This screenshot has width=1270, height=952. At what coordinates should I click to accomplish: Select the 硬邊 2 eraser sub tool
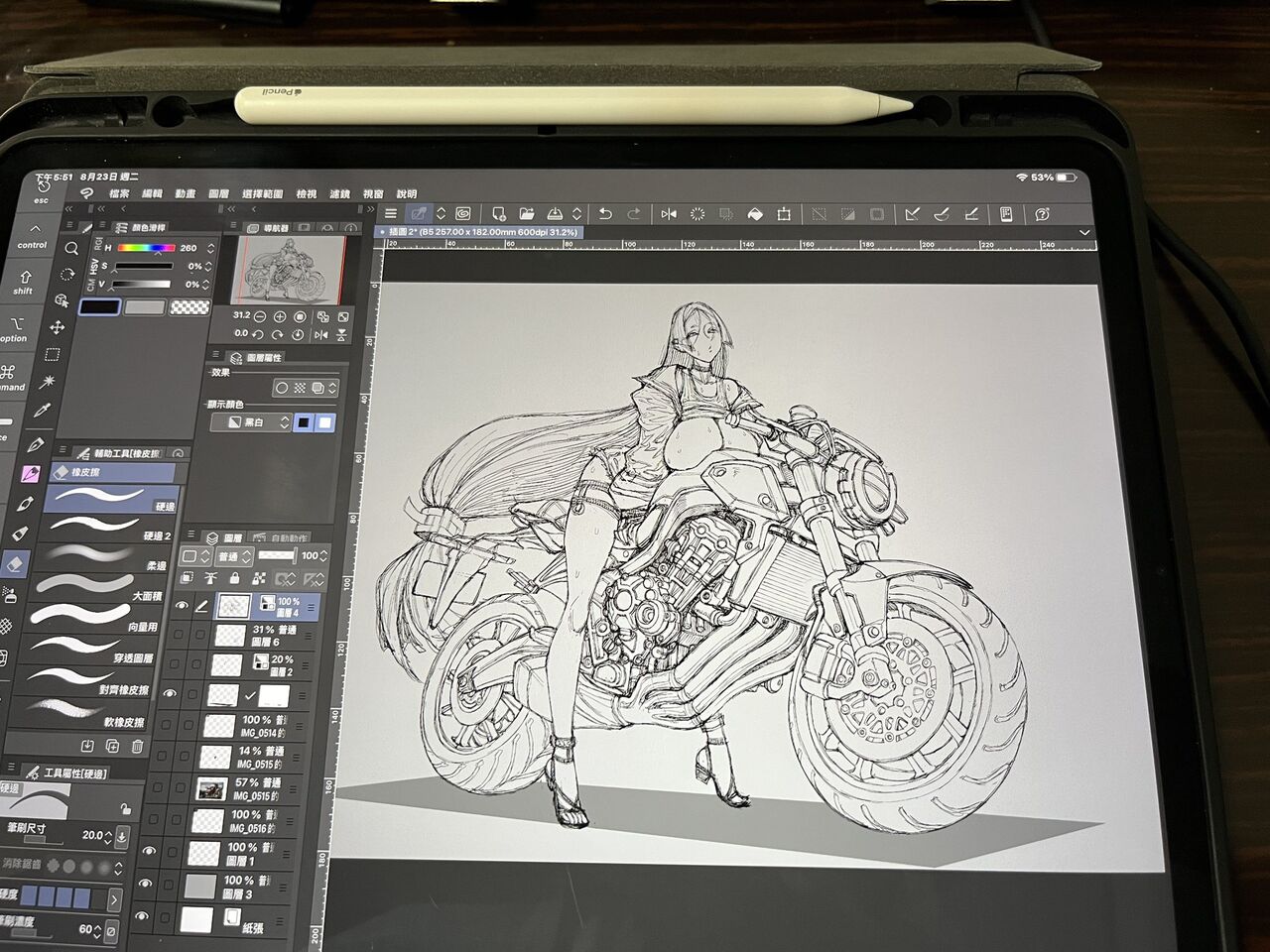pyautogui.click(x=108, y=527)
